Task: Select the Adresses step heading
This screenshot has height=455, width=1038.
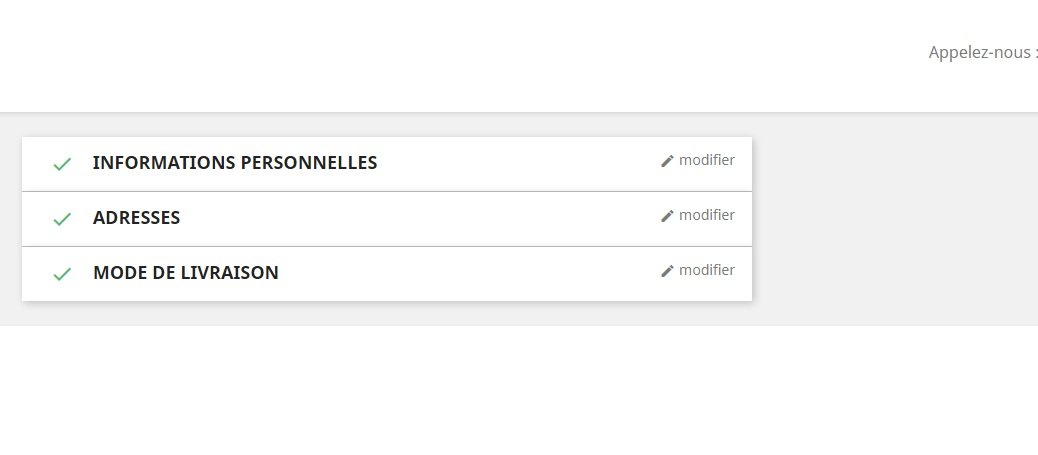Action: (136, 218)
